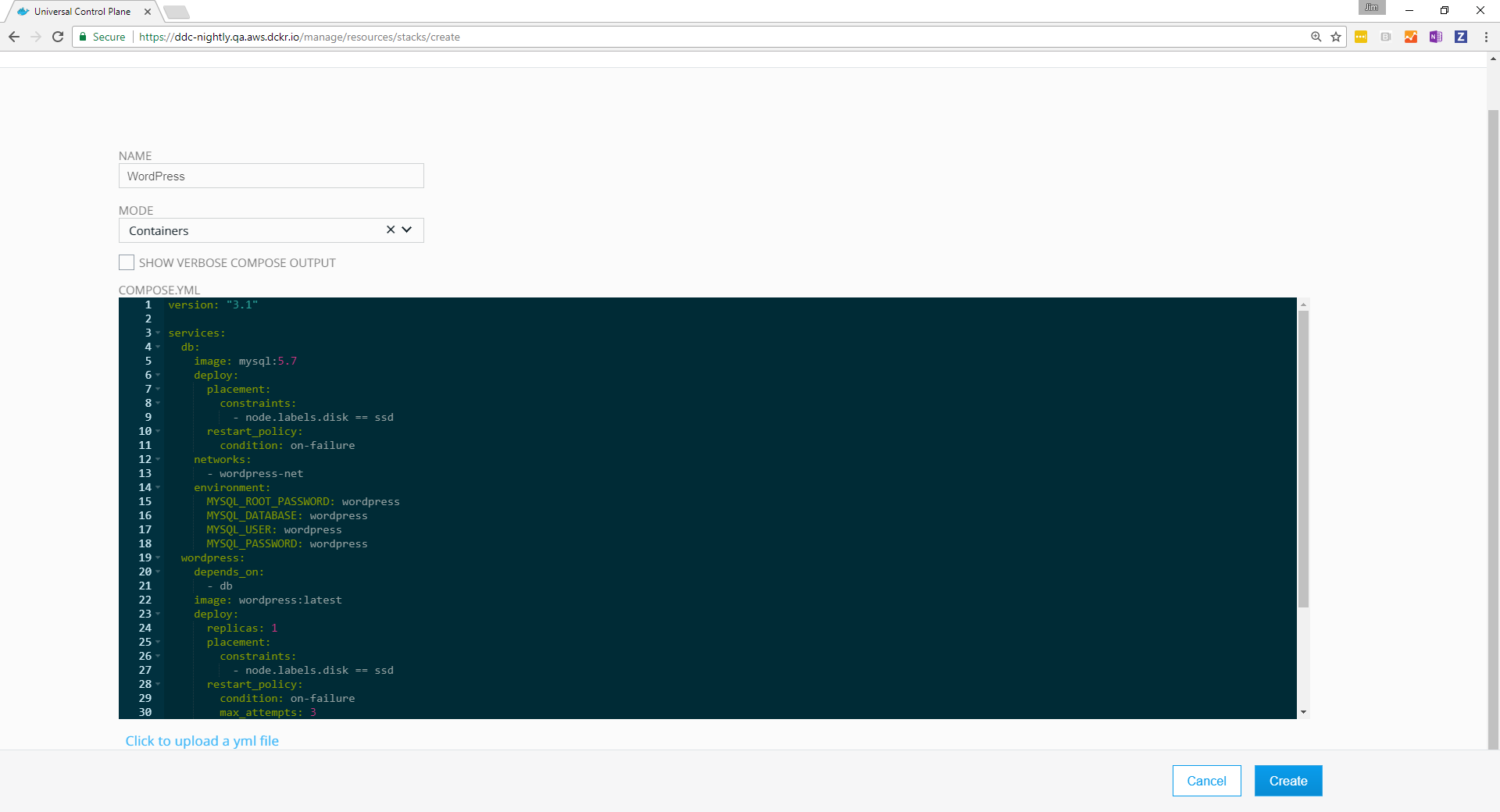Screen dimensions: 1500x812
Task: Open a new browser tab
Action: pos(177,12)
